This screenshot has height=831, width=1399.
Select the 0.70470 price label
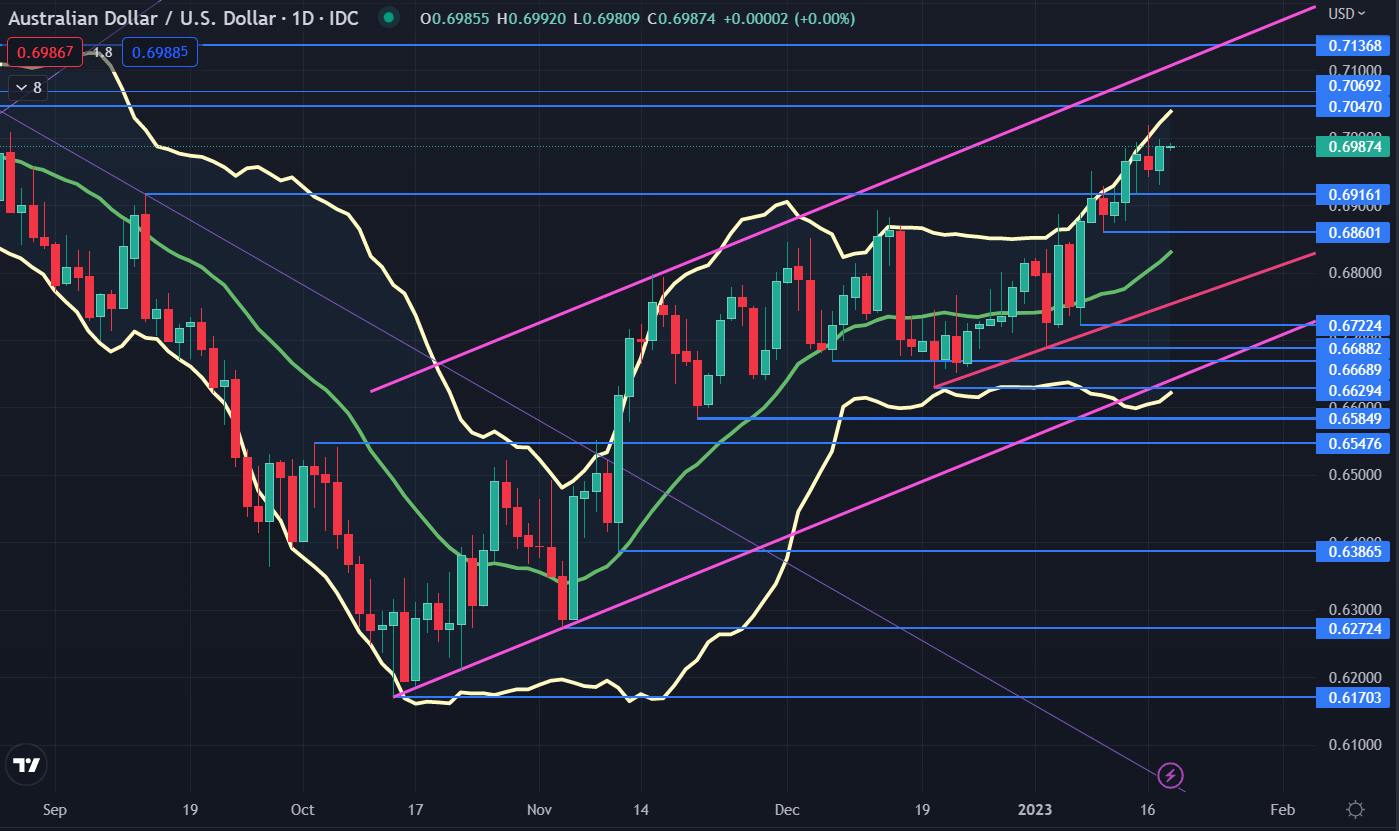coord(1355,106)
